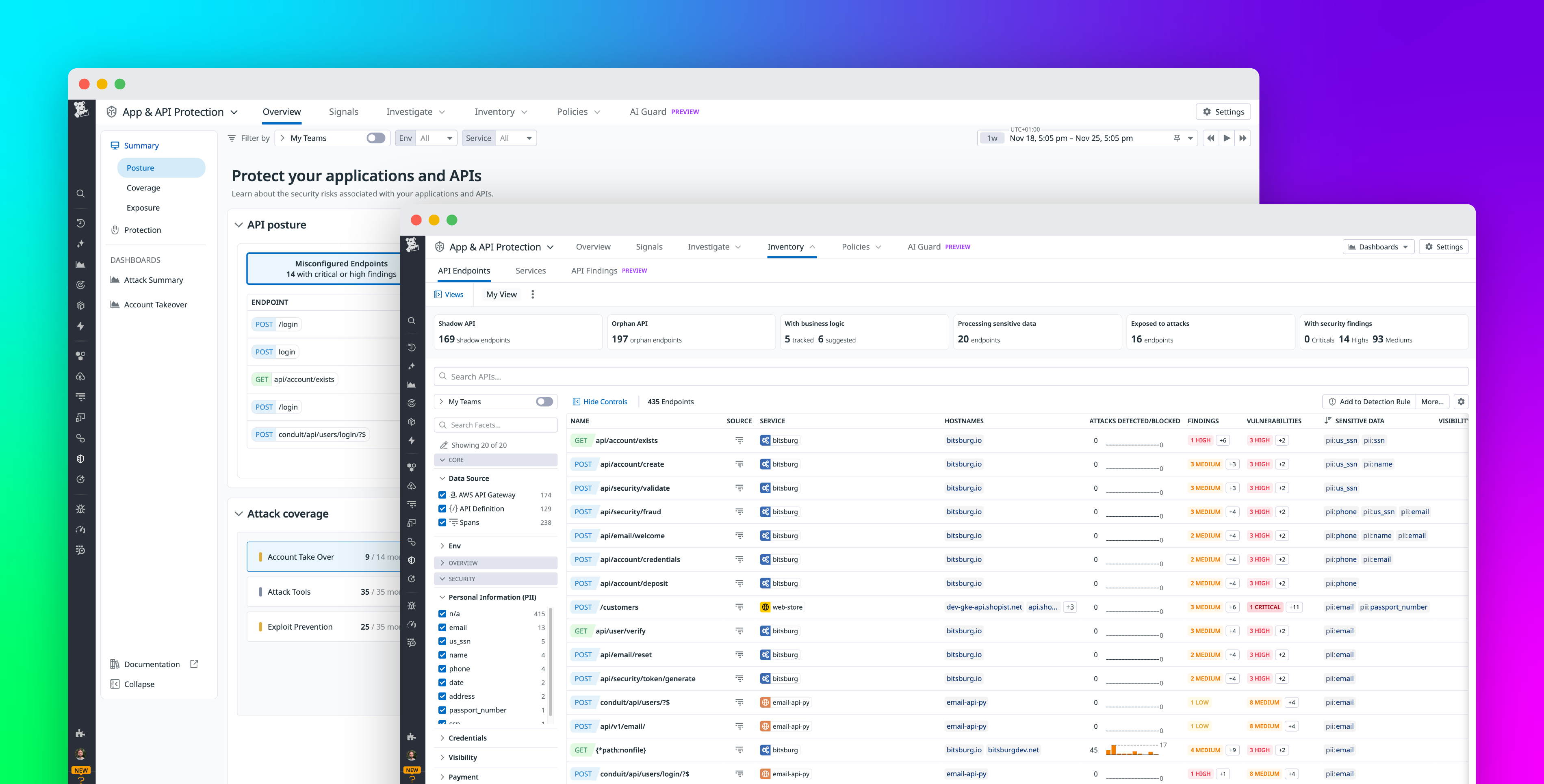Viewport: 1544px width, 784px height.
Task: Switch to the Services tab
Action: point(530,271)
